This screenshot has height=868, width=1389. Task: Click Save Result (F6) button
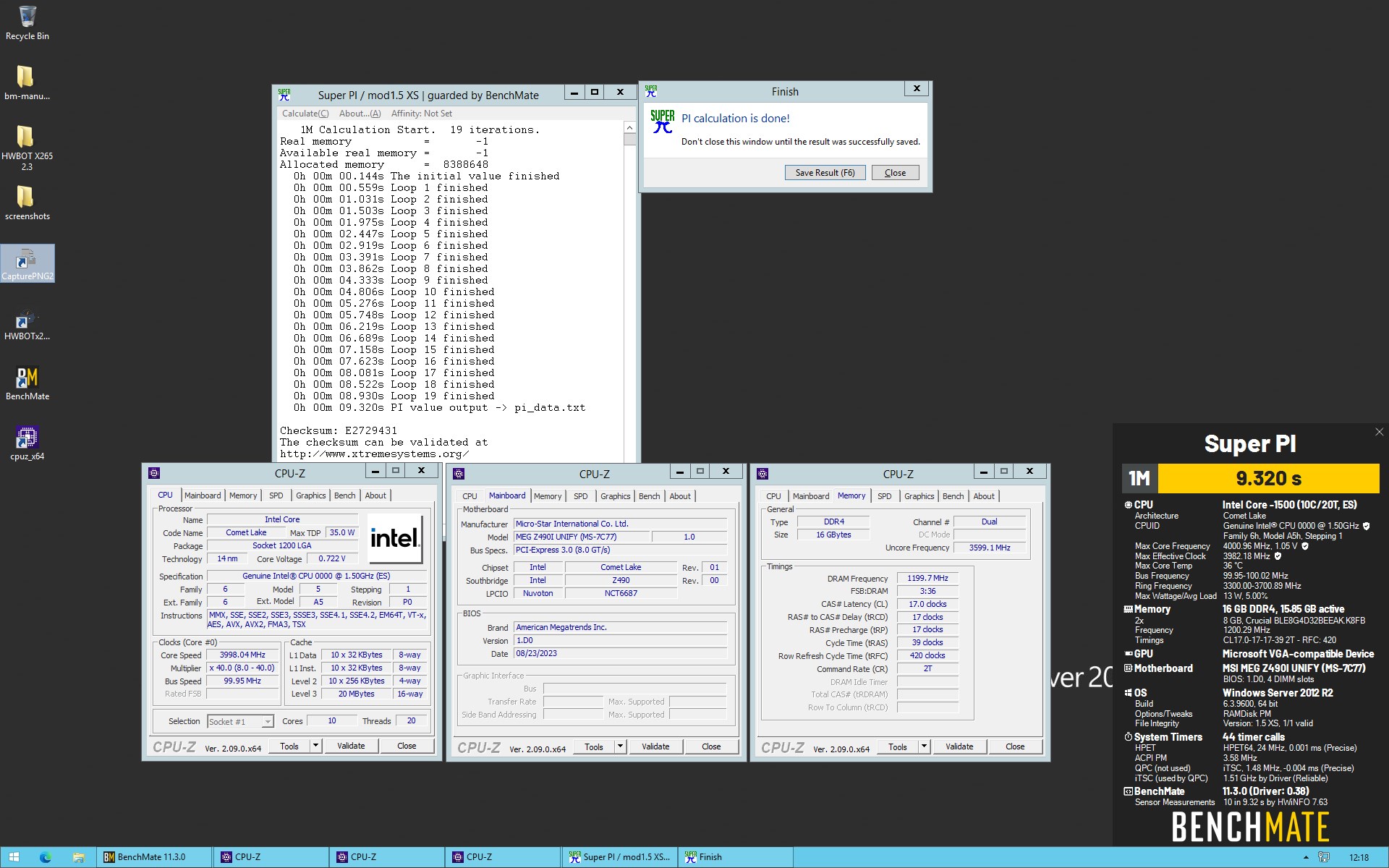click(x=825, y=173)
